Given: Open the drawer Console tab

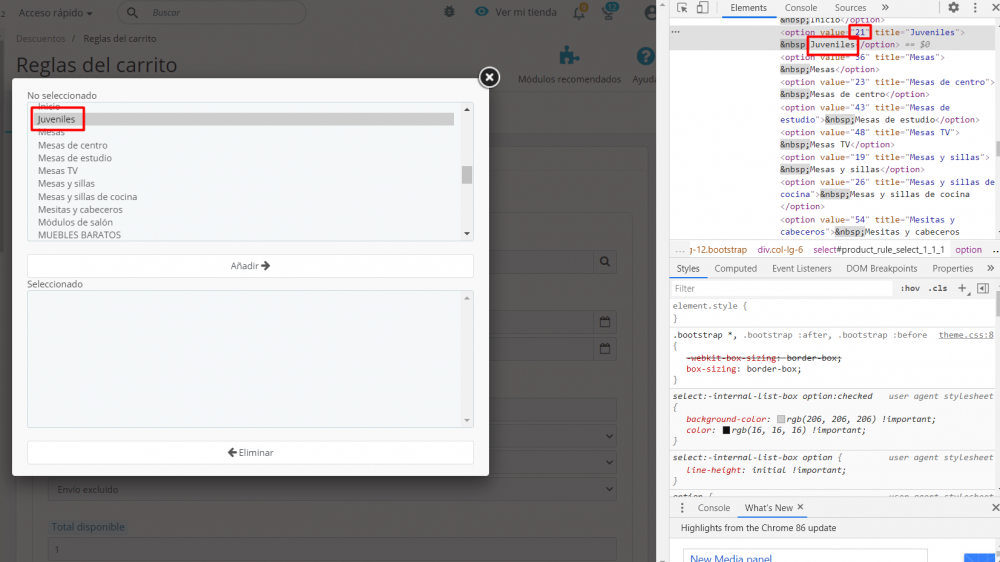Looking at the screenshot, I should 713,508.
